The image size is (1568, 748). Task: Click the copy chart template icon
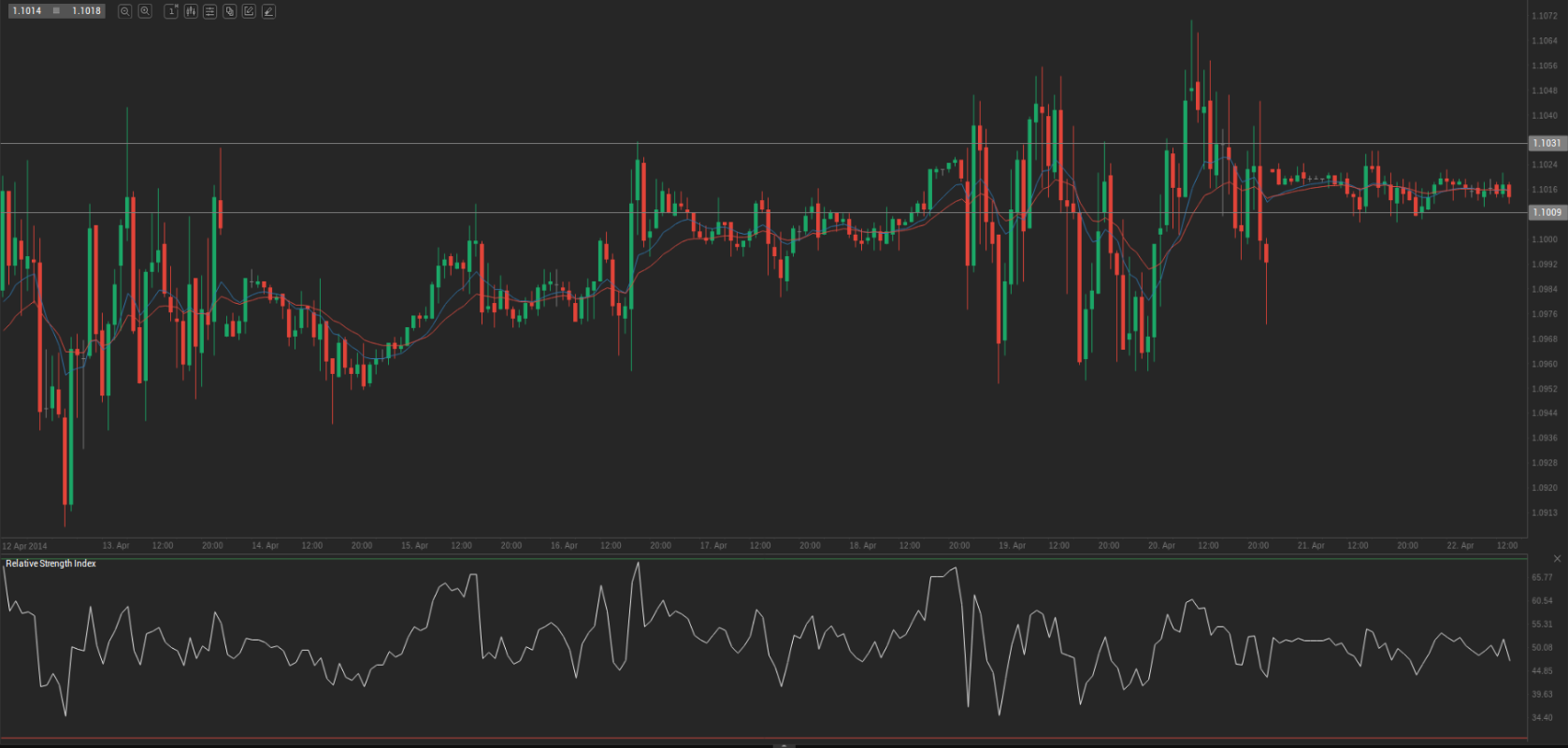click(229, 11)
